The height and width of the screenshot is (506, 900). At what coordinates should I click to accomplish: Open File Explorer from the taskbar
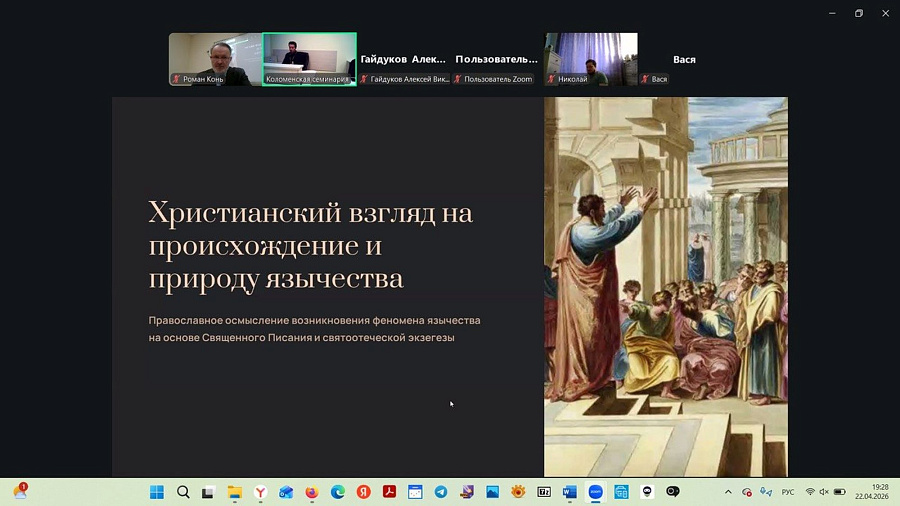(x=234, y=492)
